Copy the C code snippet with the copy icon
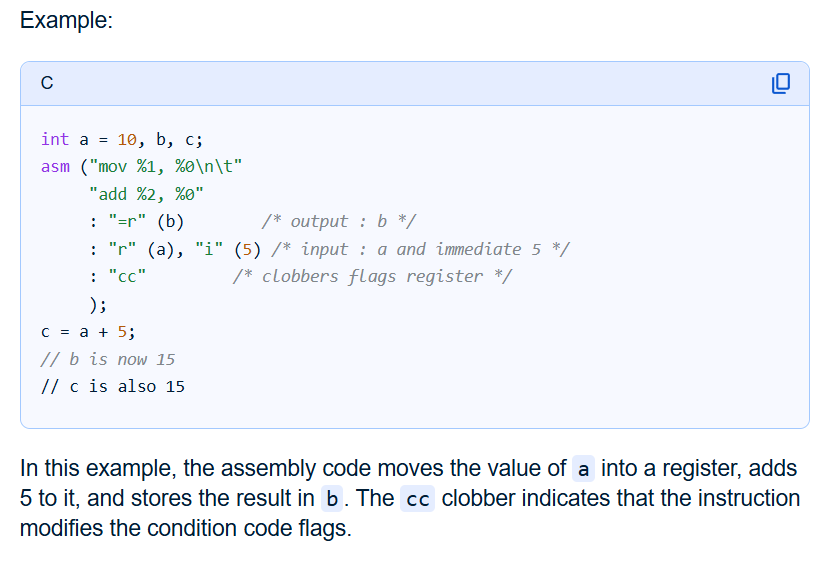The width and height of the screenshot is (817, 564). (x=781, y=83)
